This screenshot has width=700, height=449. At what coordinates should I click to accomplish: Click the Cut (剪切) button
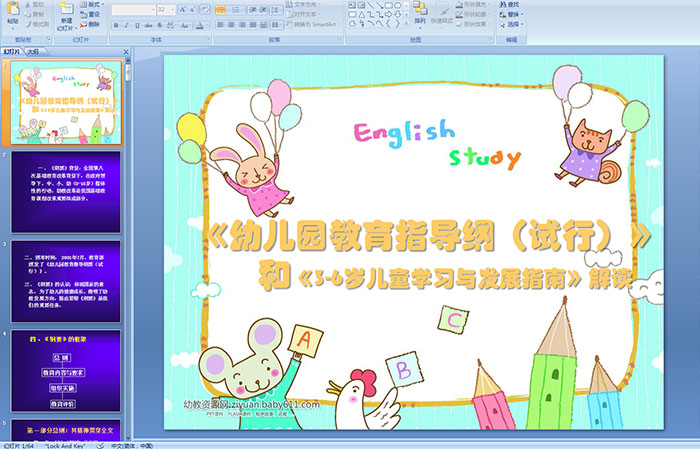[x=34, y=4]
